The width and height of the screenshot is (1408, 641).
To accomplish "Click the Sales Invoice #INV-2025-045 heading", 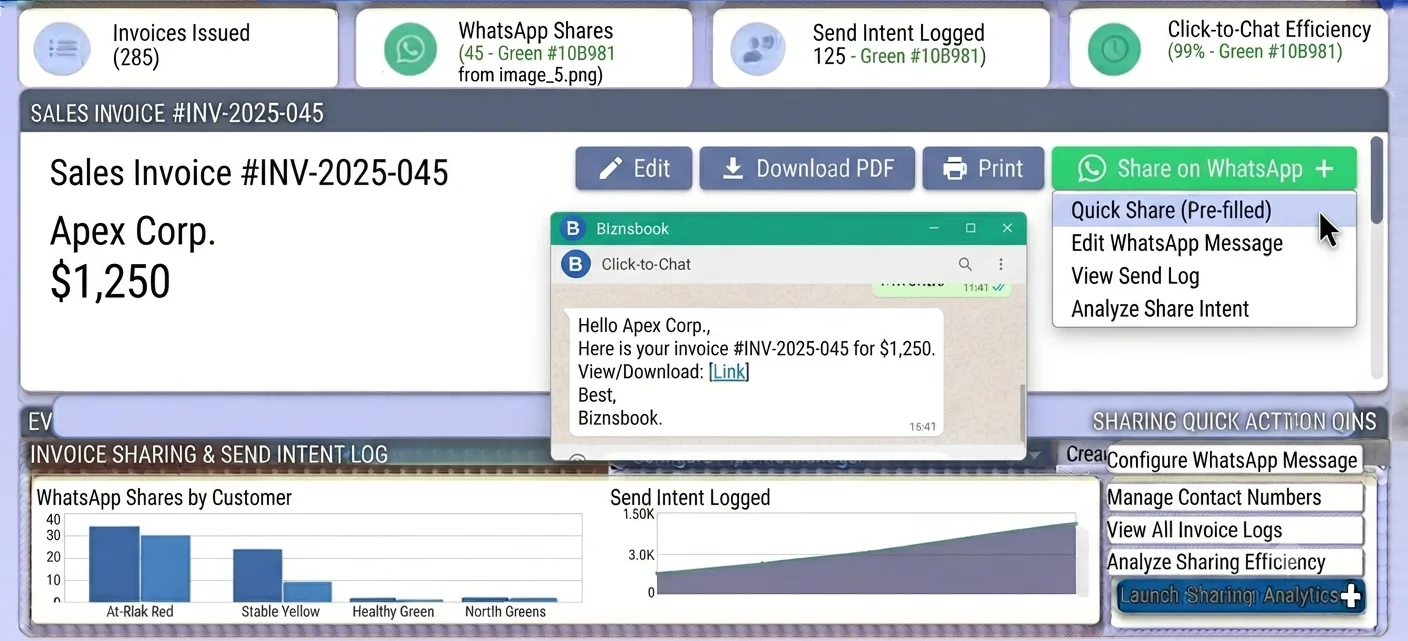I will [x=249, y=173].
